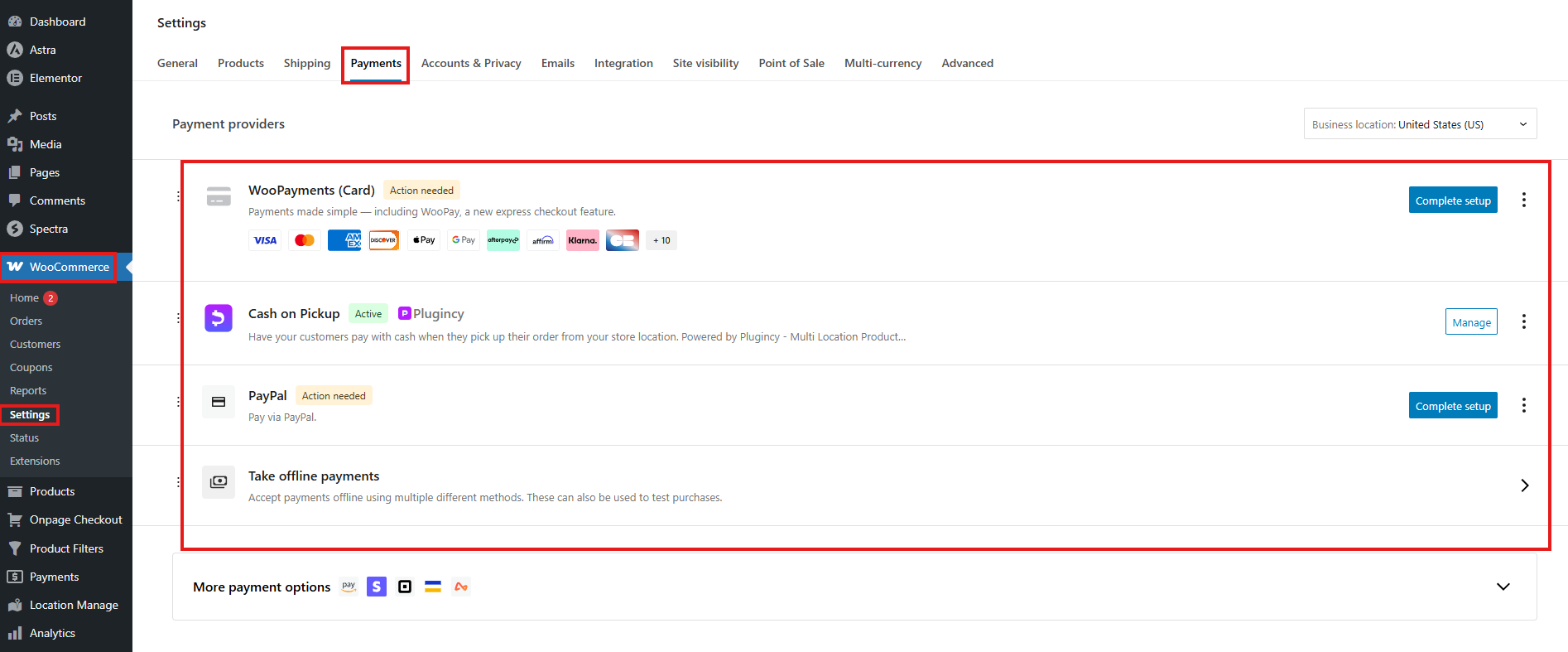Viewport: 1568px width, 652px height.
Task: Open the Advanced settings tab
Action: (967, 63)
